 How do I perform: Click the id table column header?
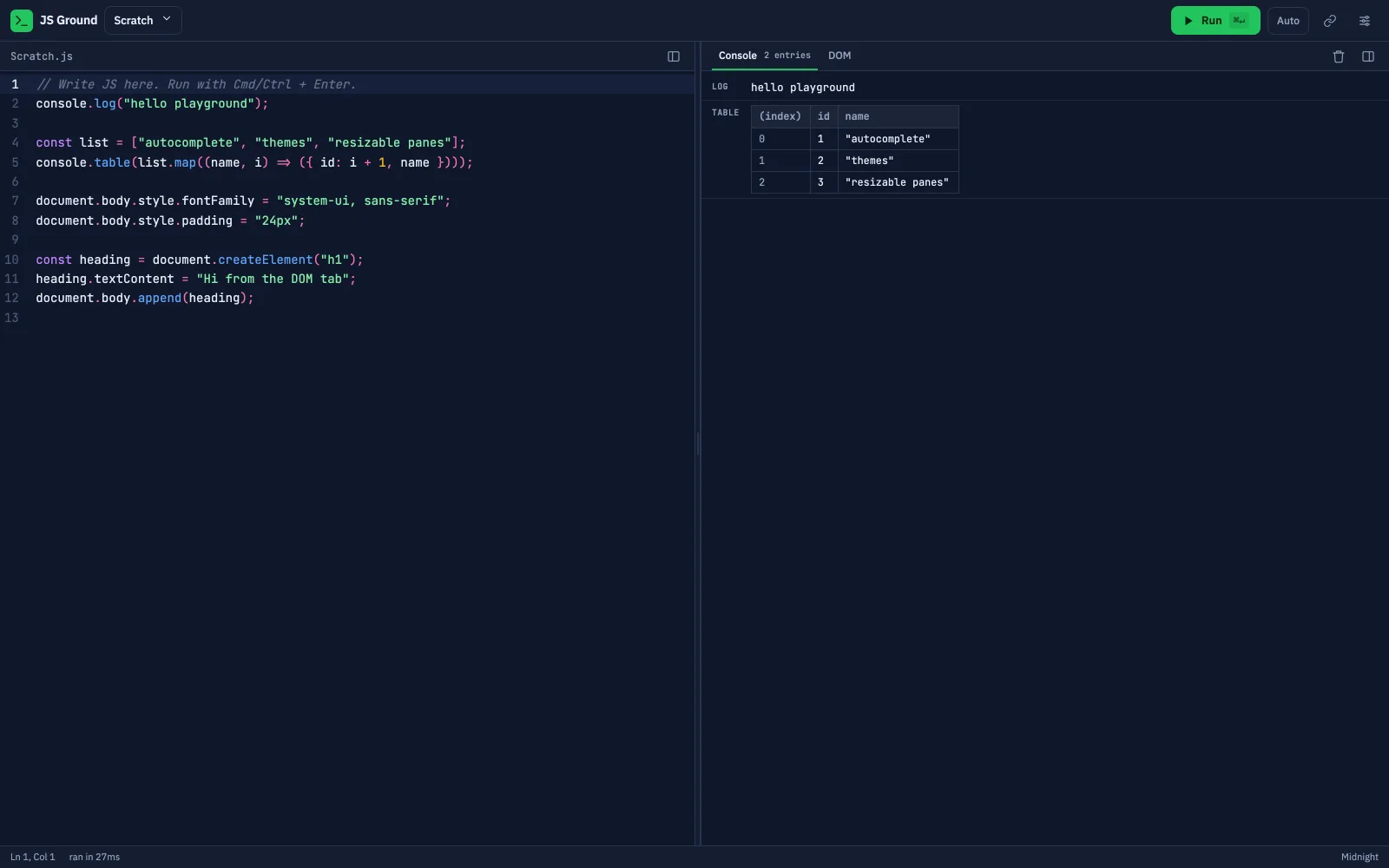824,116
